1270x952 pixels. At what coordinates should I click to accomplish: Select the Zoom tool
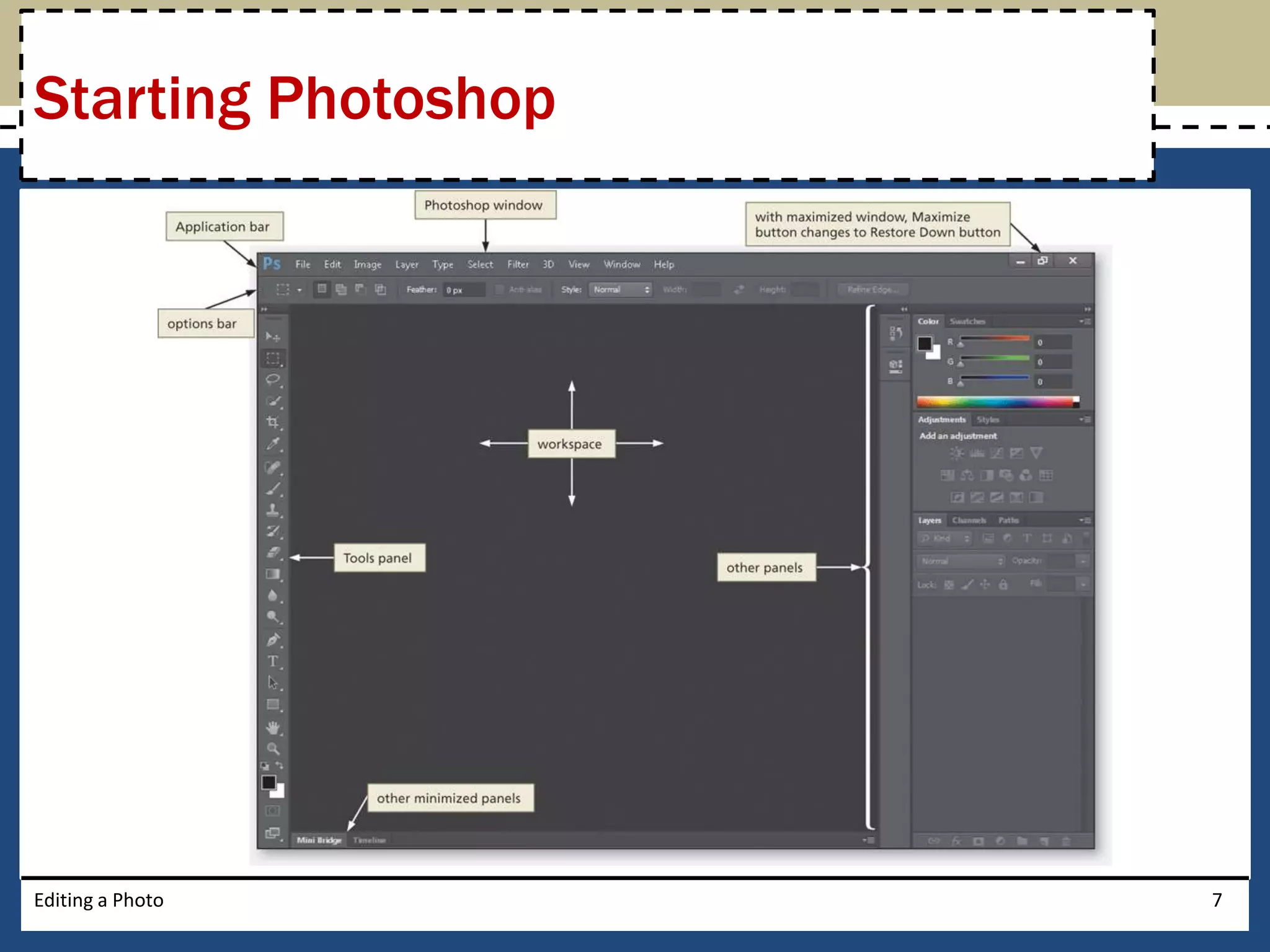point(273,749)
